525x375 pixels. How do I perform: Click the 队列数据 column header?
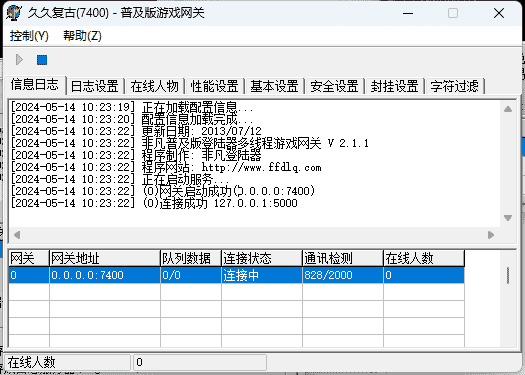pos(191,258)
